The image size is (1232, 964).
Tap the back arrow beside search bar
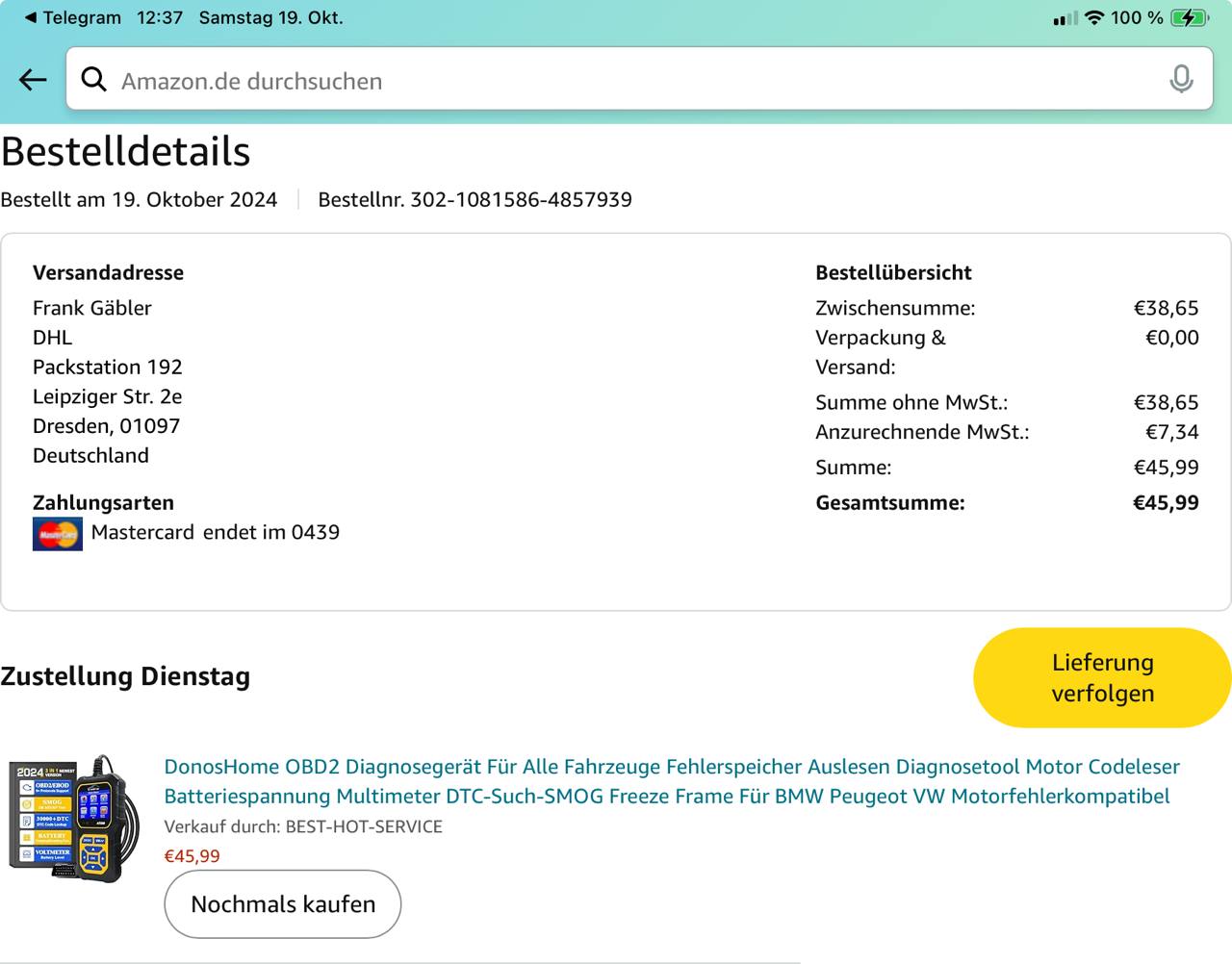click(33, 80)
